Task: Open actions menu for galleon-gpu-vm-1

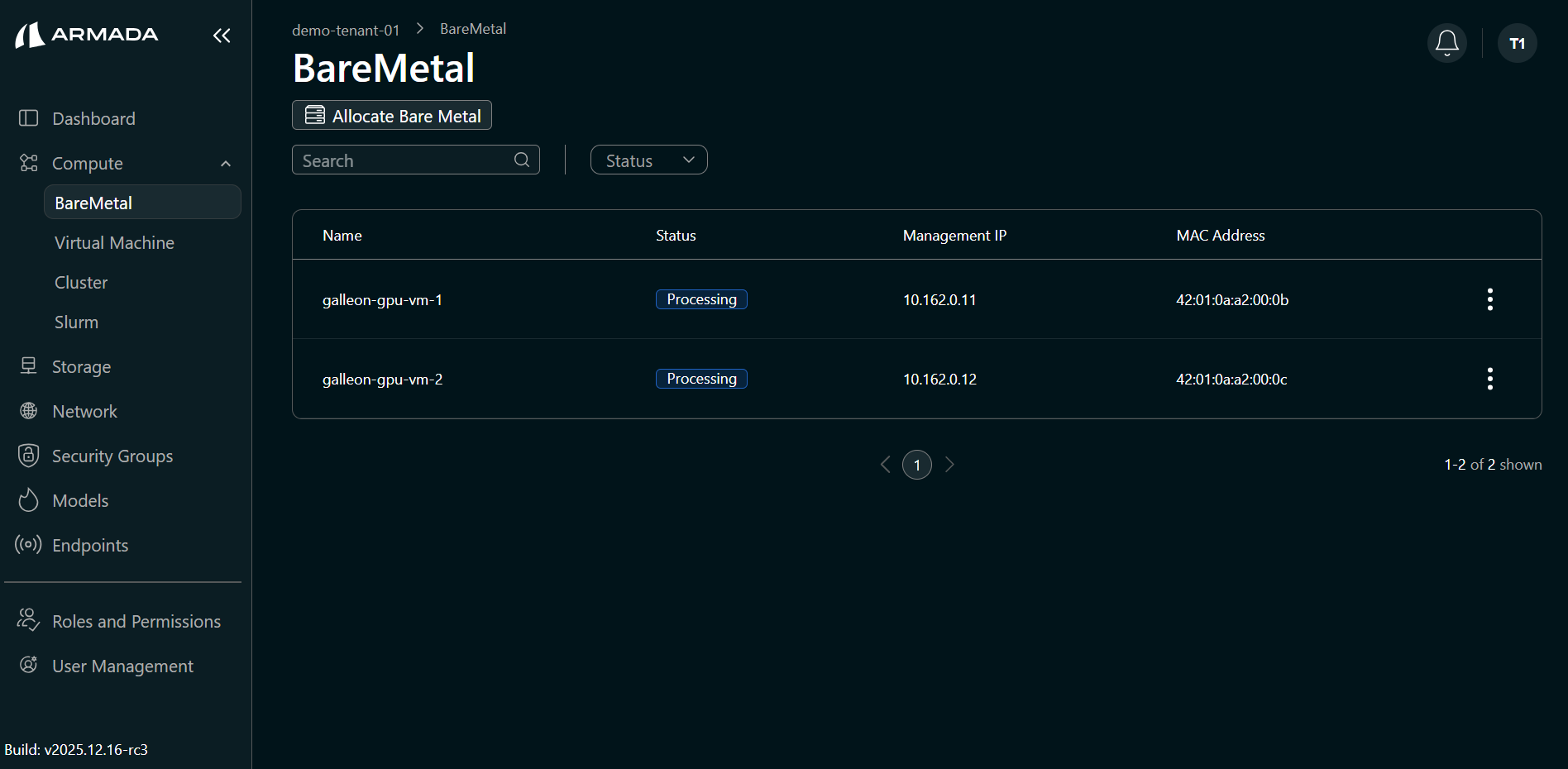Action: click(1489, 299)
